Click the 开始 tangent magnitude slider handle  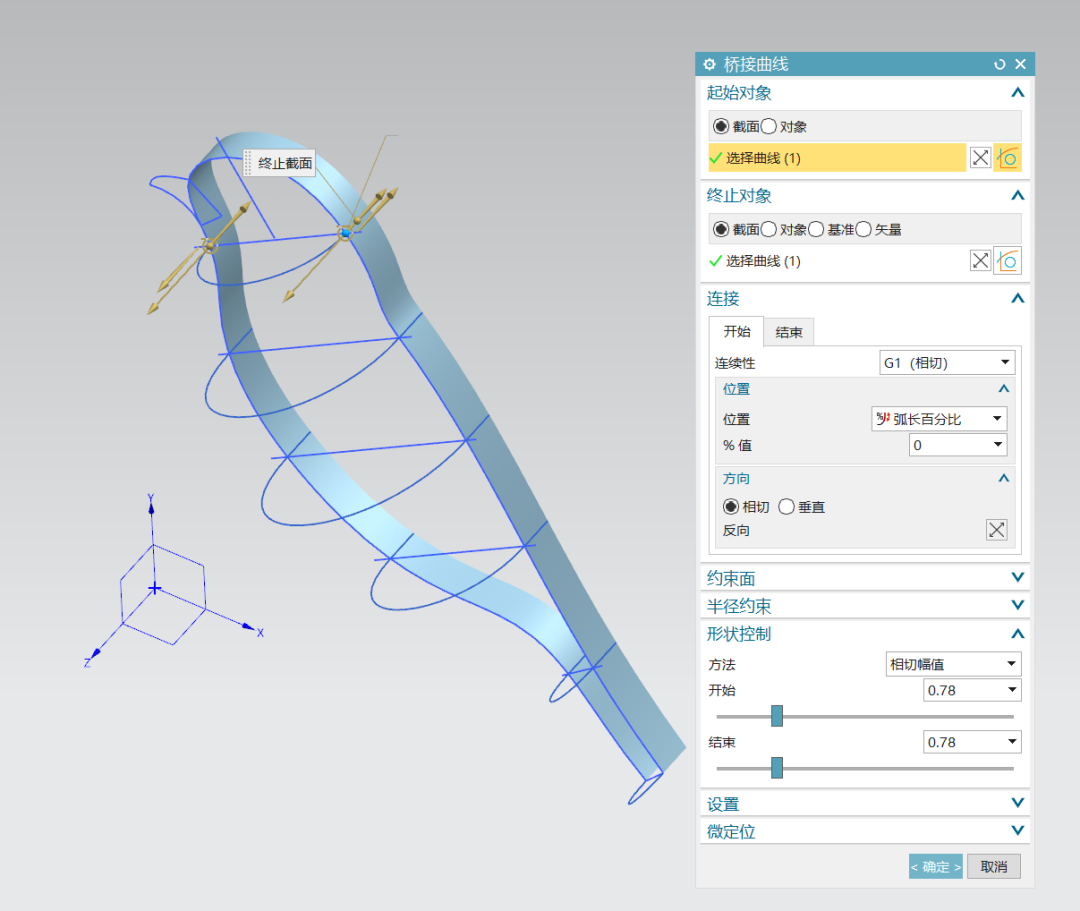tap(777, 716)
